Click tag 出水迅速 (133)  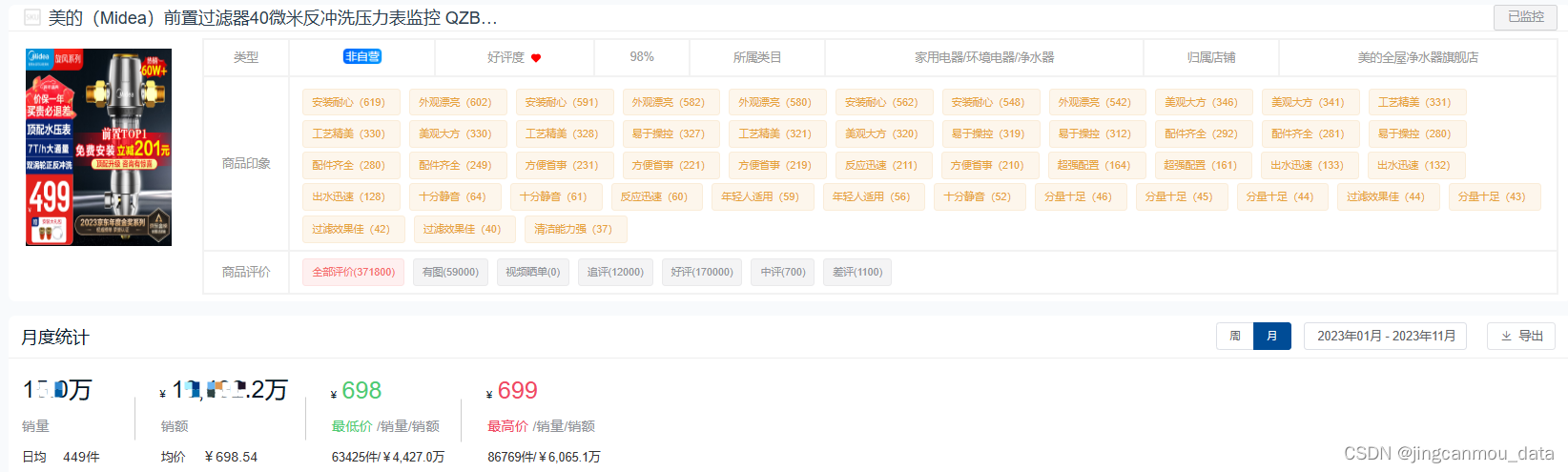point(1308,165)
